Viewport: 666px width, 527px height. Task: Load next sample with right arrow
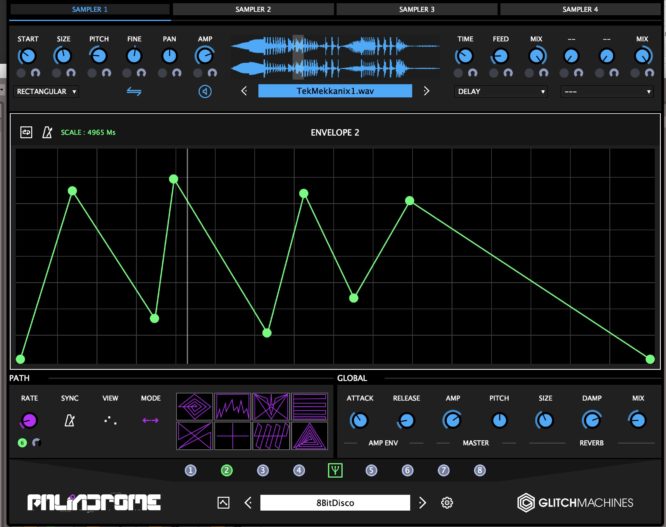(x=426, y=91)
